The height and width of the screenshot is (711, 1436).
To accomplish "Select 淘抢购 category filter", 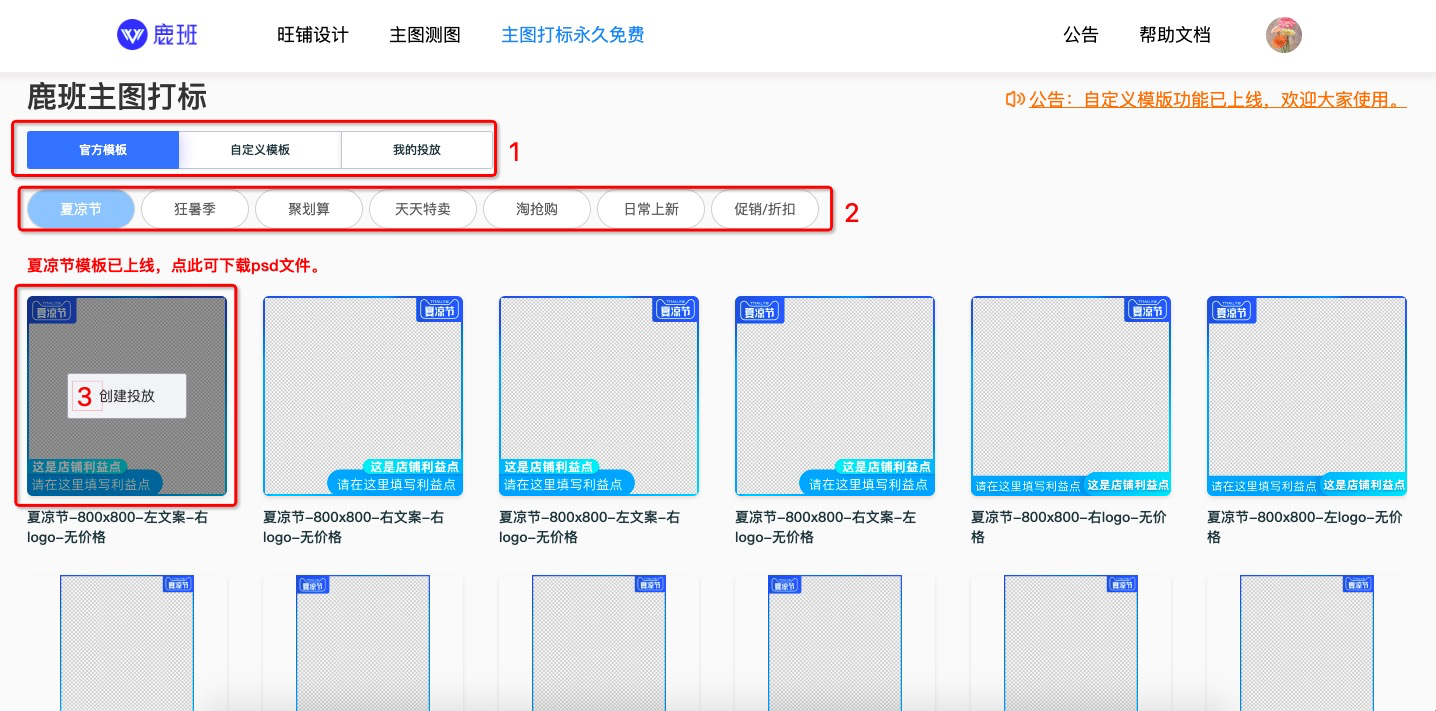I will click(x=537, y=210).
